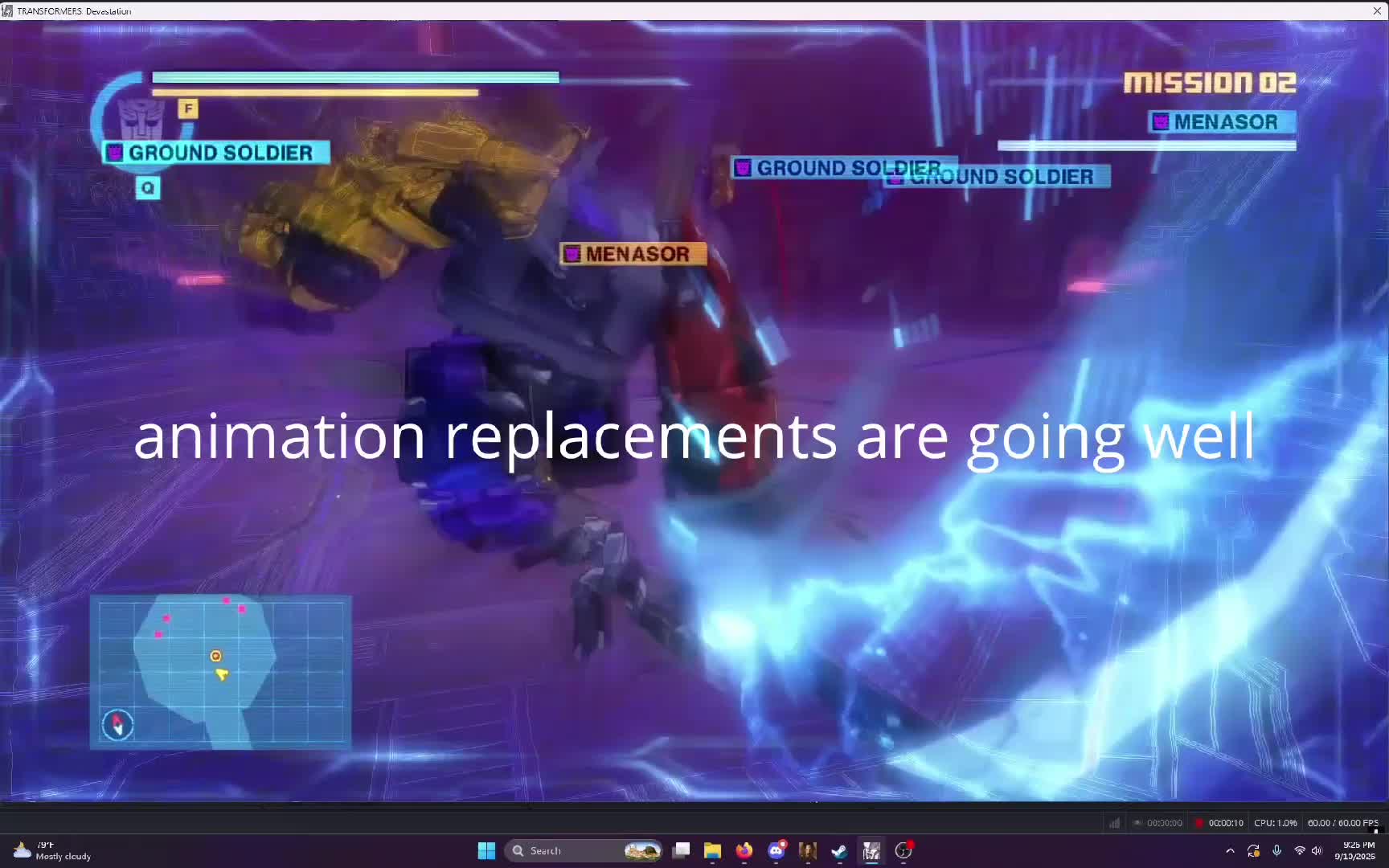Click the minimap panel
Viewport: 1389px width, 868px height.
pos(220,672)
